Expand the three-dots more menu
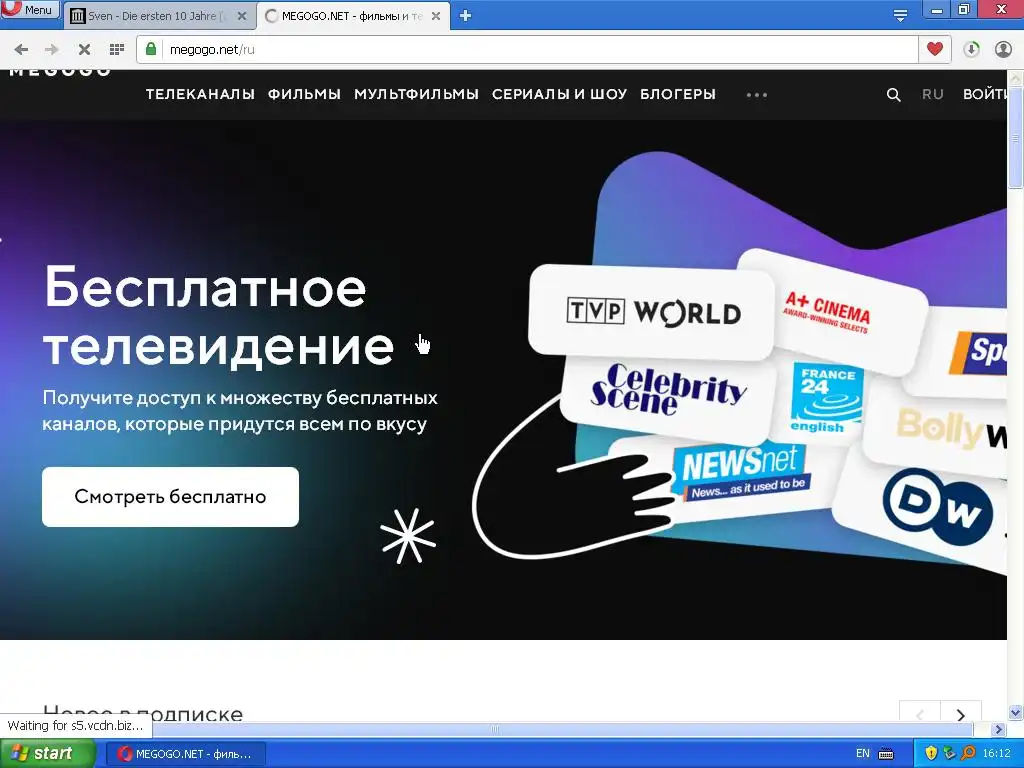Viewport: 1024px width, 768px height. (757, 95)
